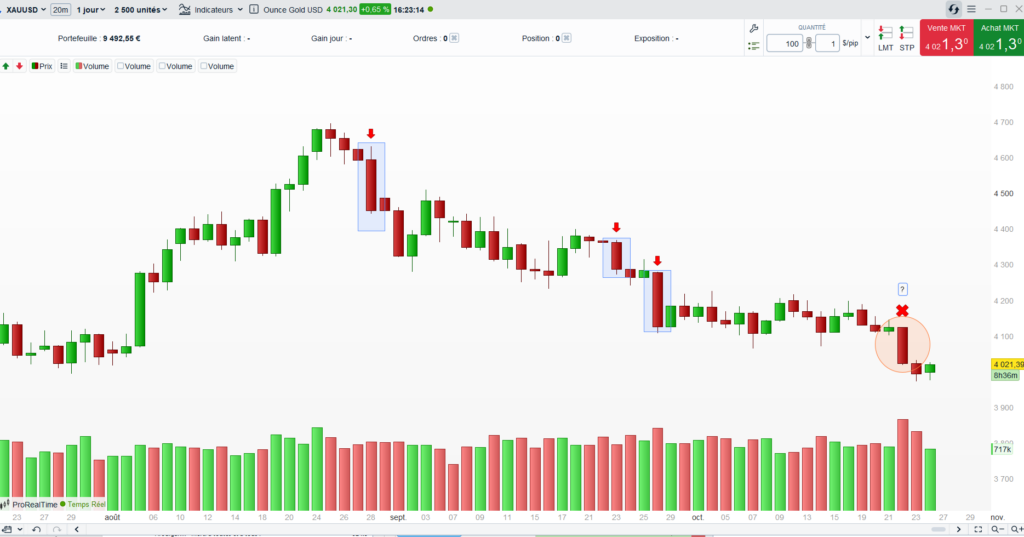
Task: Click the '?' annotation box on the chart
Action: pos(902,289)
